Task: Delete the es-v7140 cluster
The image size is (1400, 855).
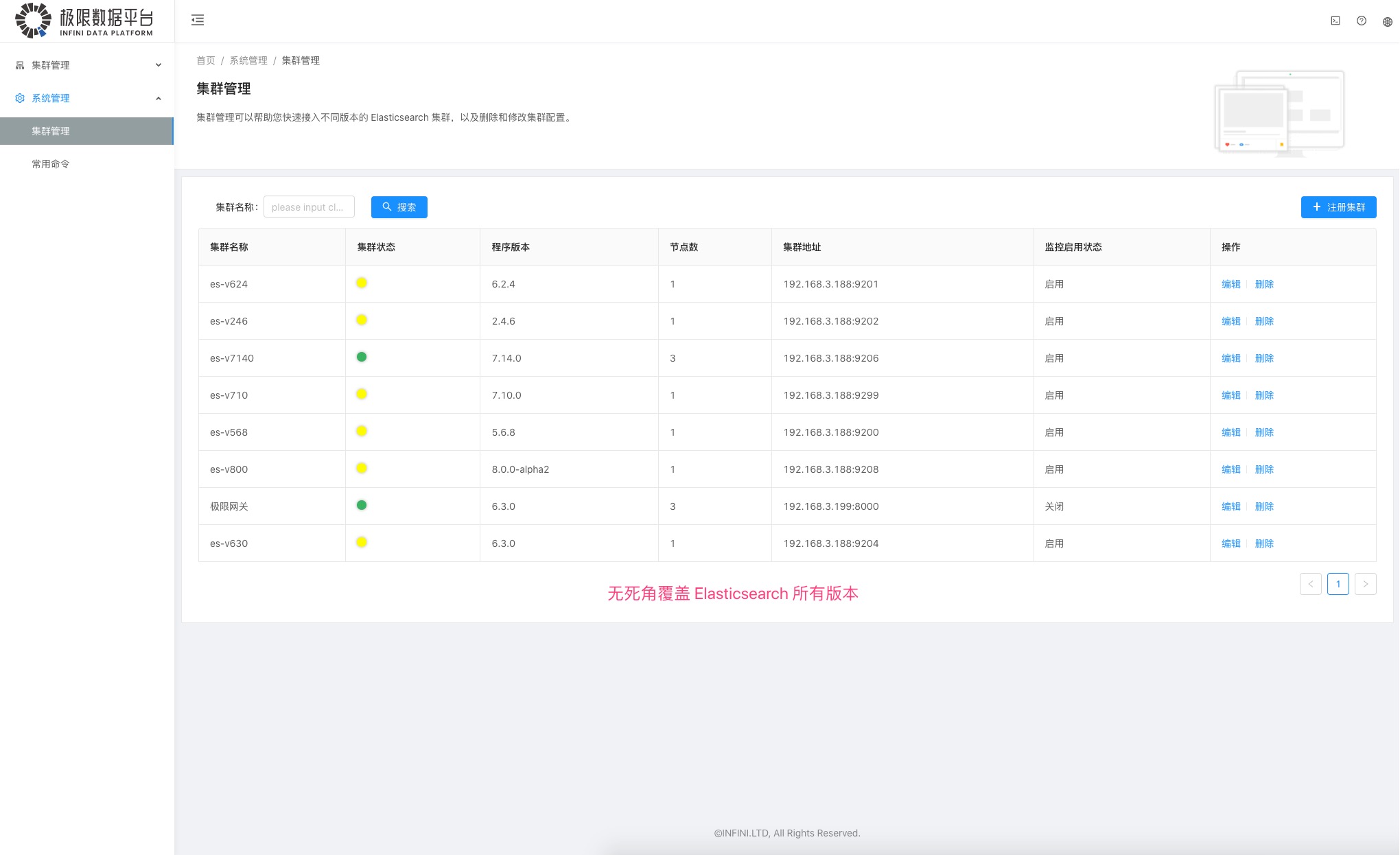Action: tap(1264, 358)
